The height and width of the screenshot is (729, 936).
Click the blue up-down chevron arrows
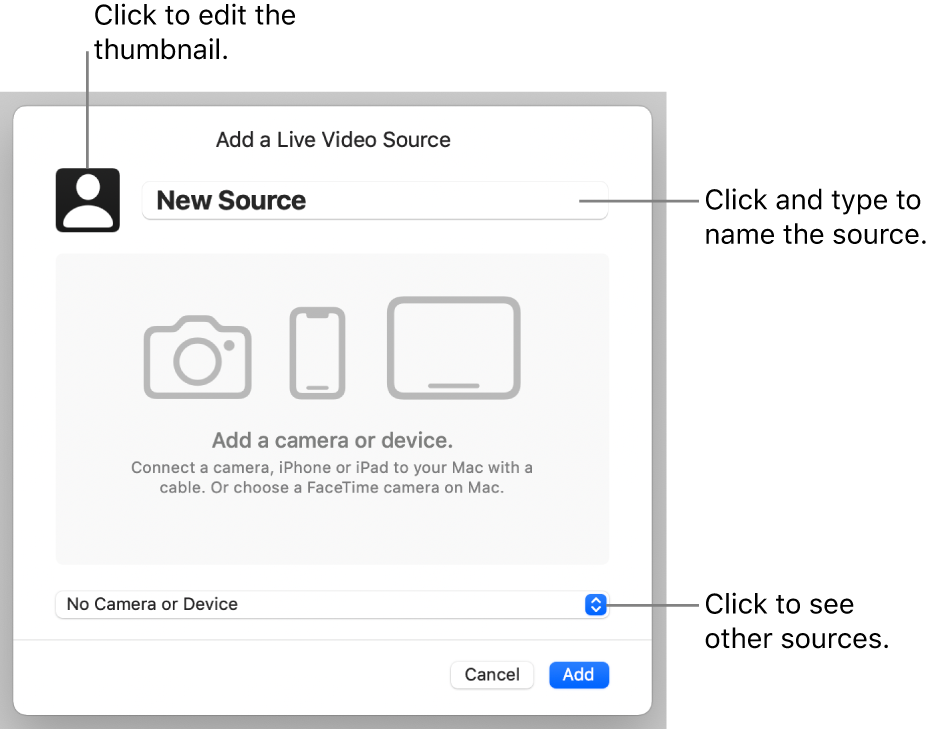click(595, 604)
